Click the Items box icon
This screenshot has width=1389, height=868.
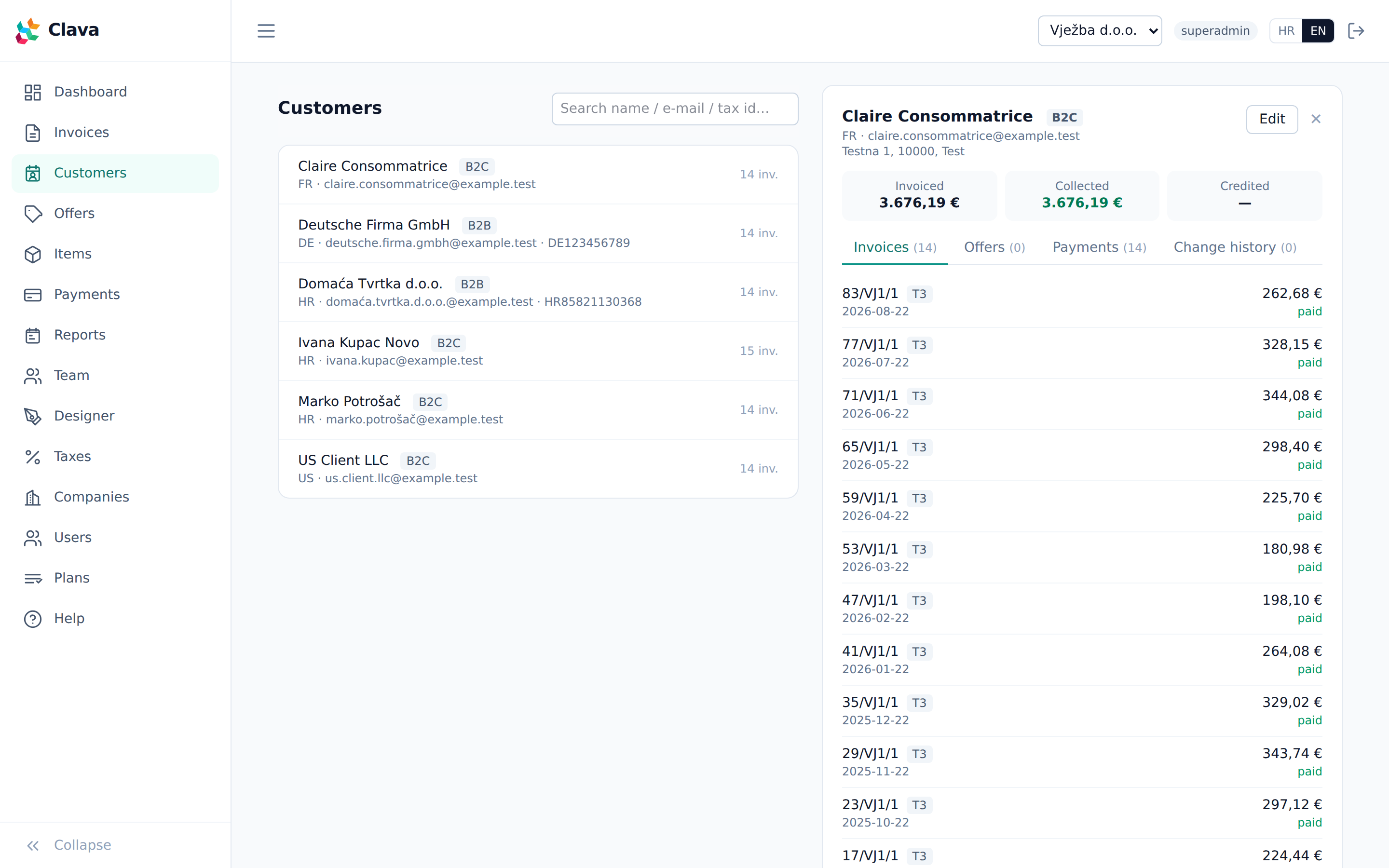[33, 254]
